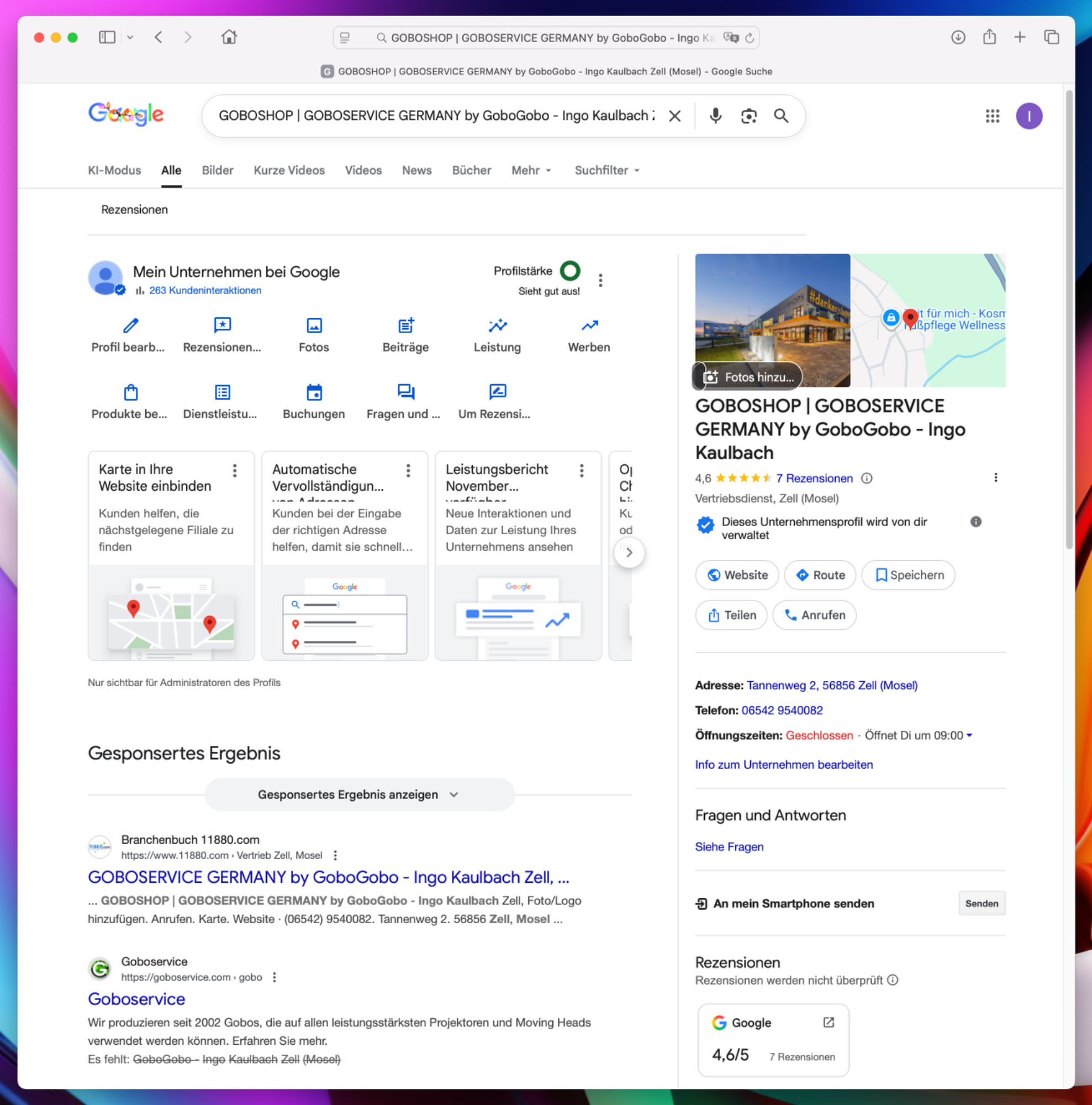This screenshot has height=1105, width=1092.
Task: Expand the Gesponsertes Ergebnis anzeigen section
Action: click(x=359, y=794)
